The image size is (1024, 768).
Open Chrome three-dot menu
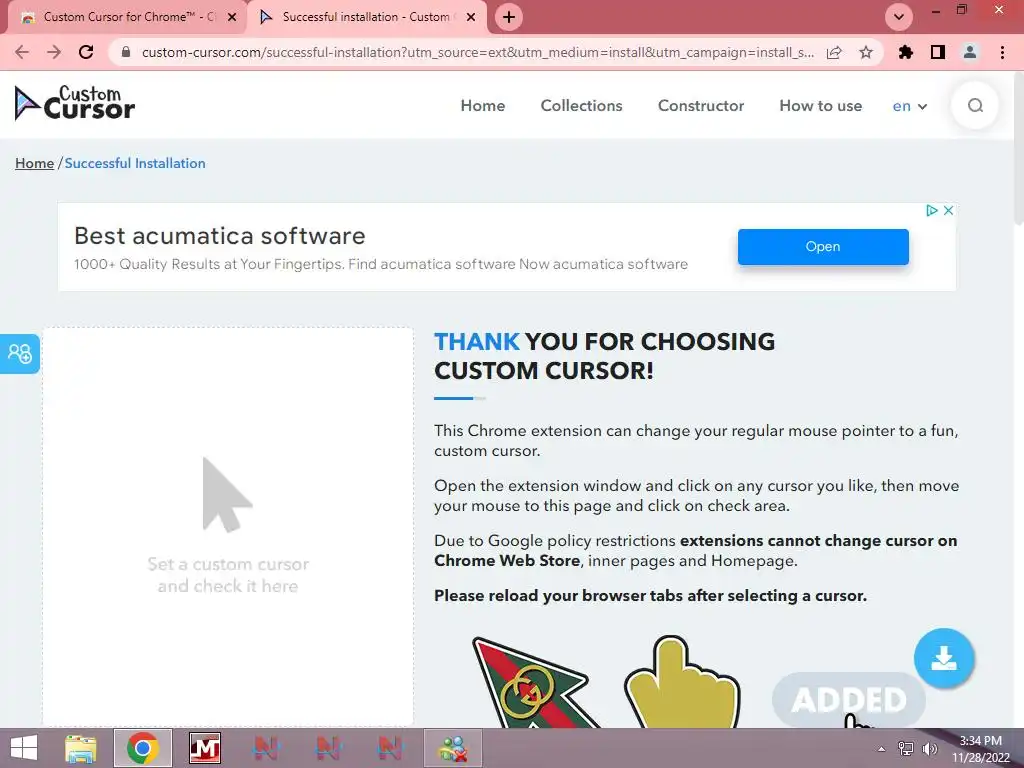pyautogui.click(x=1002, y=52)
